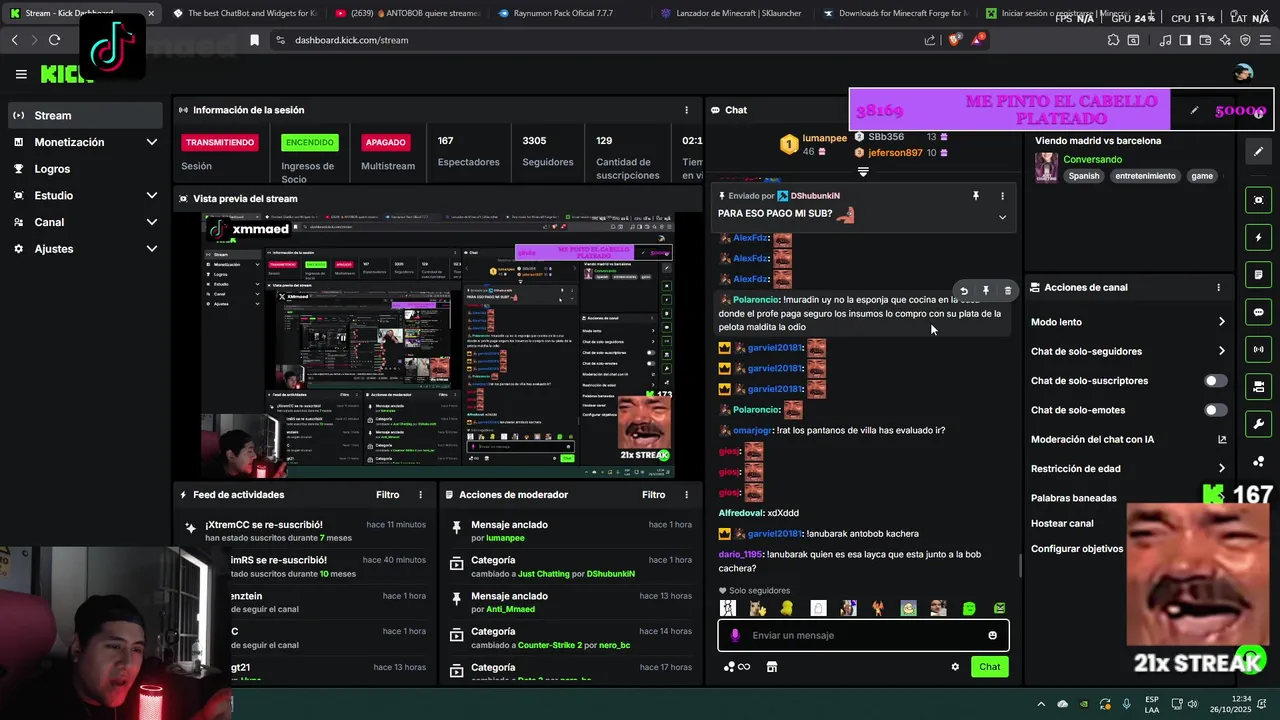The image size is (1280, 720).
Task: Click the chat panel scrollbar
Action: point(1020,566)
